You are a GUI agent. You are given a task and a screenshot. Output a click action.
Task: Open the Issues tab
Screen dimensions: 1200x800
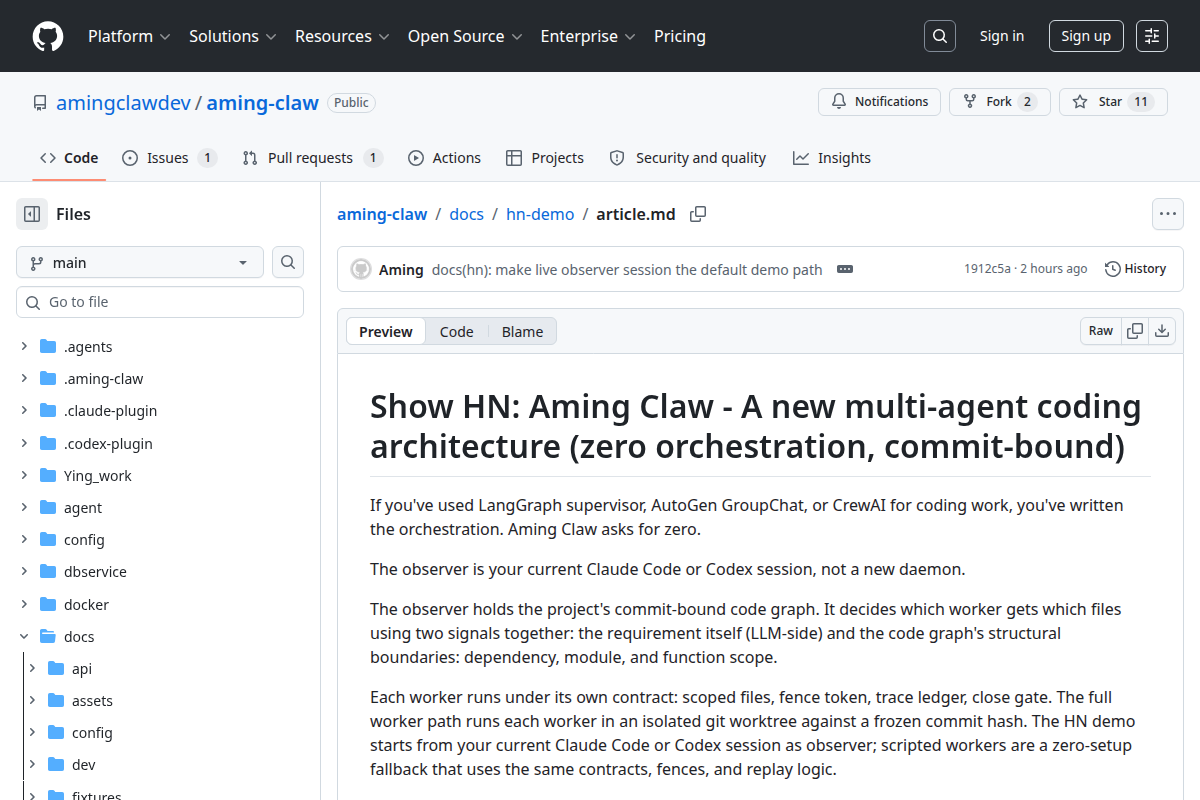[169, 158]
